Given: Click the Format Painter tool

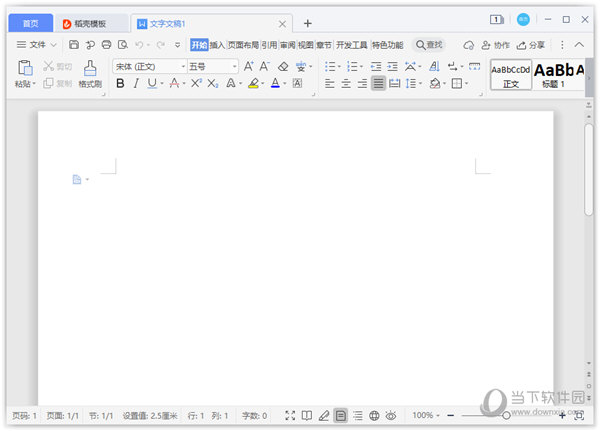Looking at the screenshot, I should (90, 73).
